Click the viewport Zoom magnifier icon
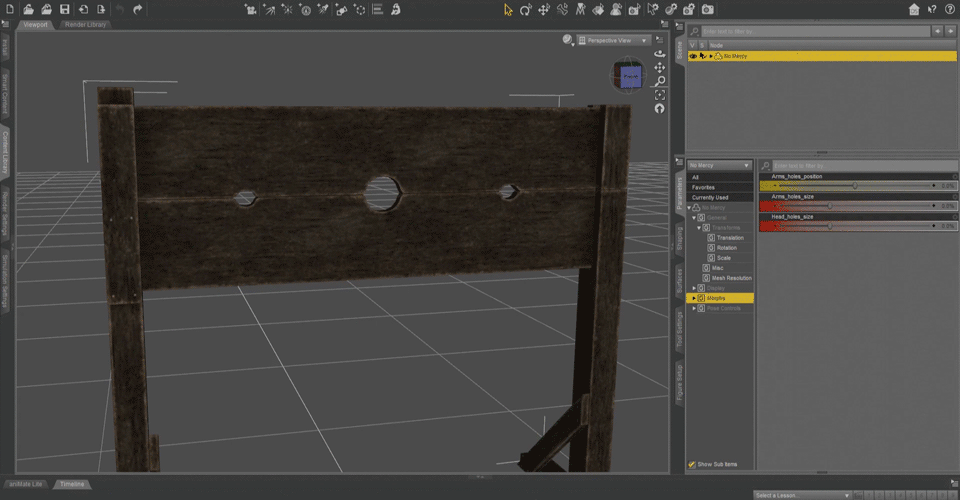Image resolution: width=960 pixels, height=500 pixels. click(659, 81)
